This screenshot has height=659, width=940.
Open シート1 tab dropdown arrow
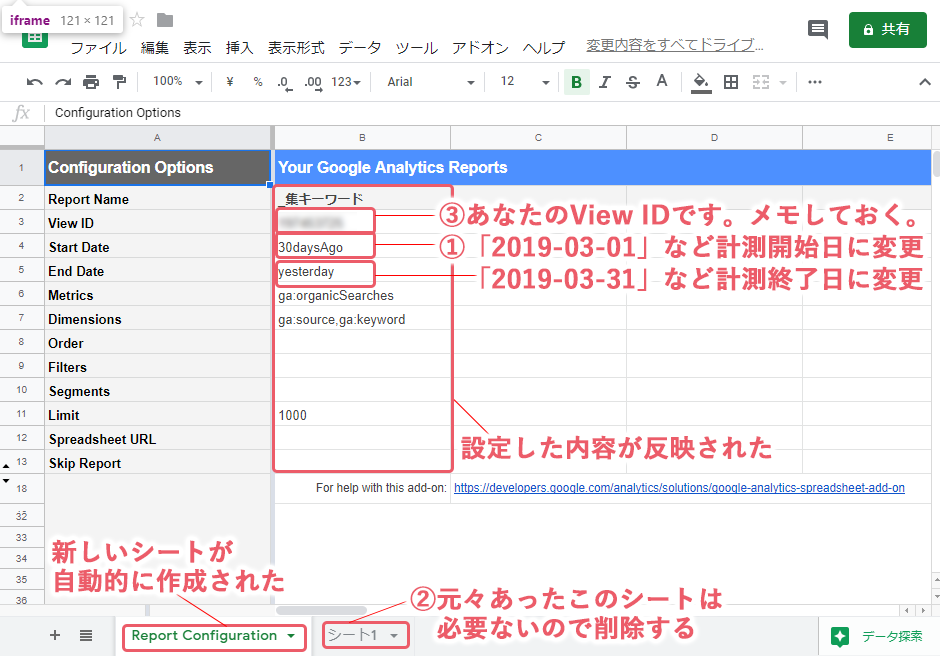pos(394,636)
